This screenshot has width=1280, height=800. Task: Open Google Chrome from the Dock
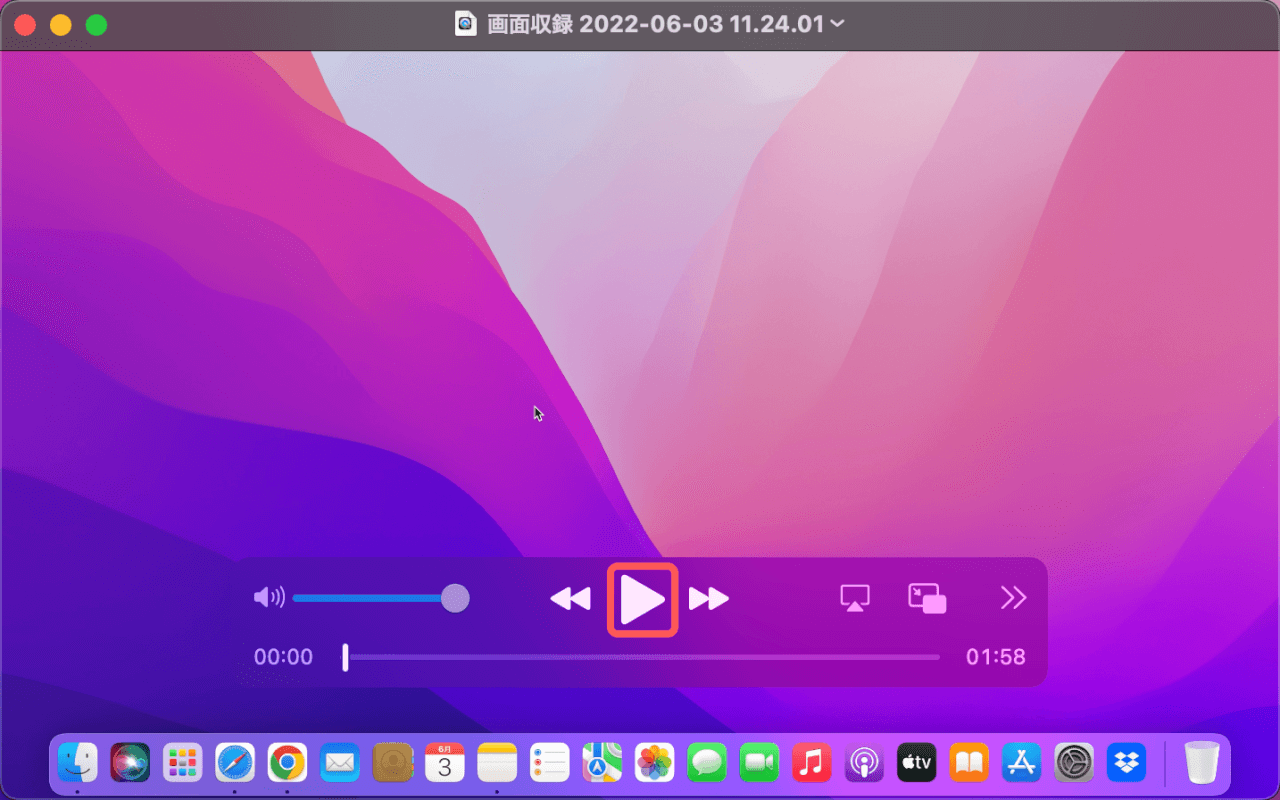click(287, 763)
